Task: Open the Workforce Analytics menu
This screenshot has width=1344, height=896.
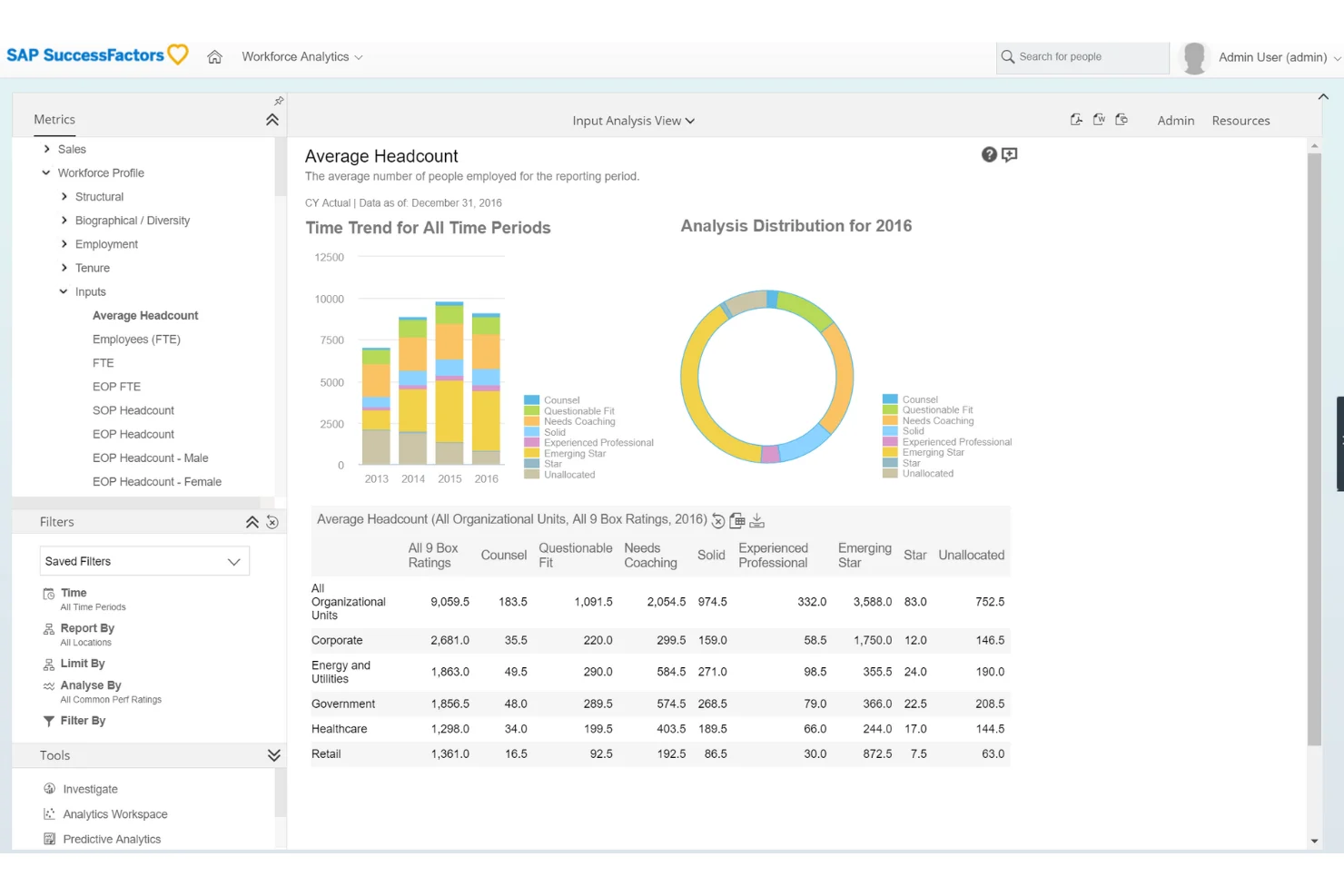Action: click(x=301, y=56)
